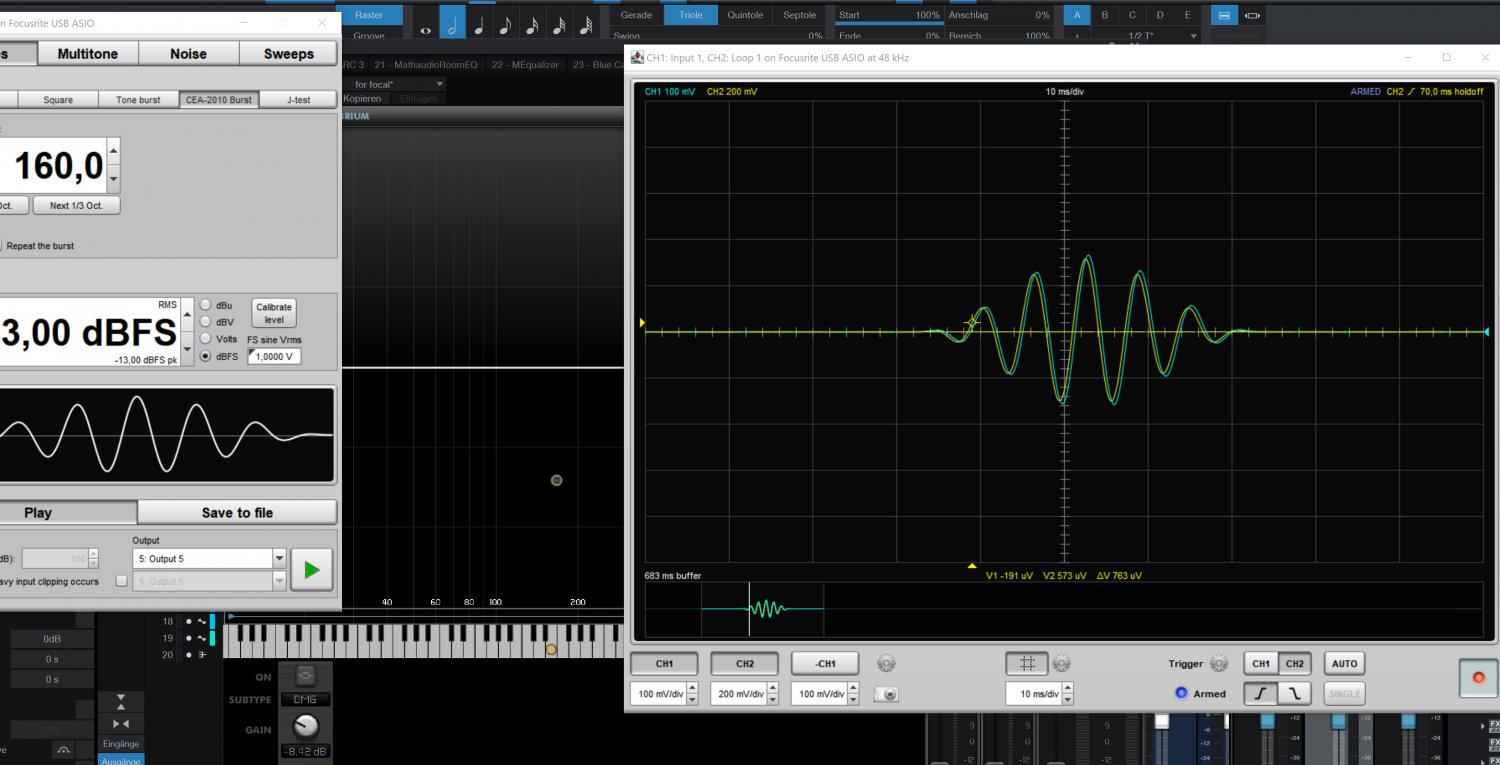Select rising edge trigger slope icon
Screen dimensions: 1500x765
coord(1261,693)
